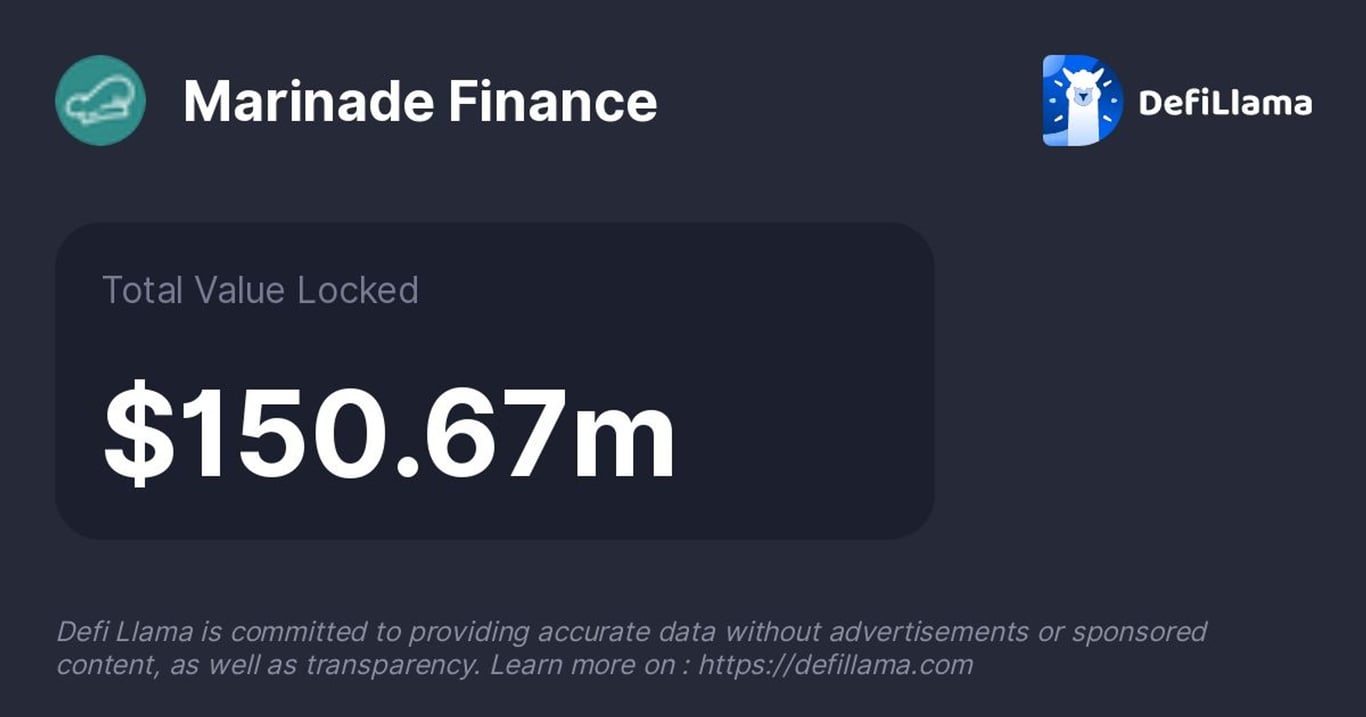
Task: Click the Total Value Locked label
Action: [260, 290]
